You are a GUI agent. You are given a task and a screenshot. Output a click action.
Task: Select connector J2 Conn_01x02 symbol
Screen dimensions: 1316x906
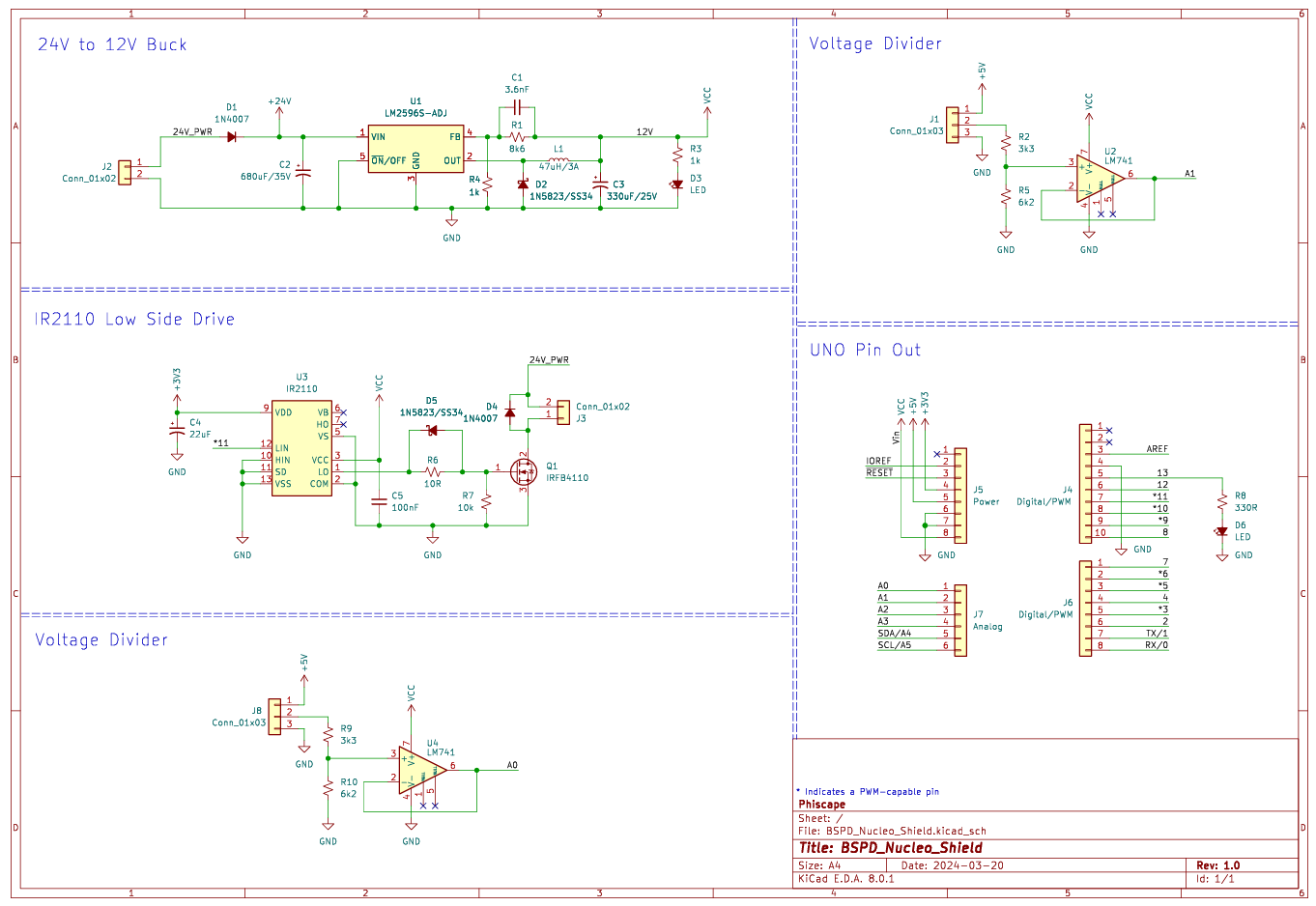pyautogui.click(x=125, y=172)
